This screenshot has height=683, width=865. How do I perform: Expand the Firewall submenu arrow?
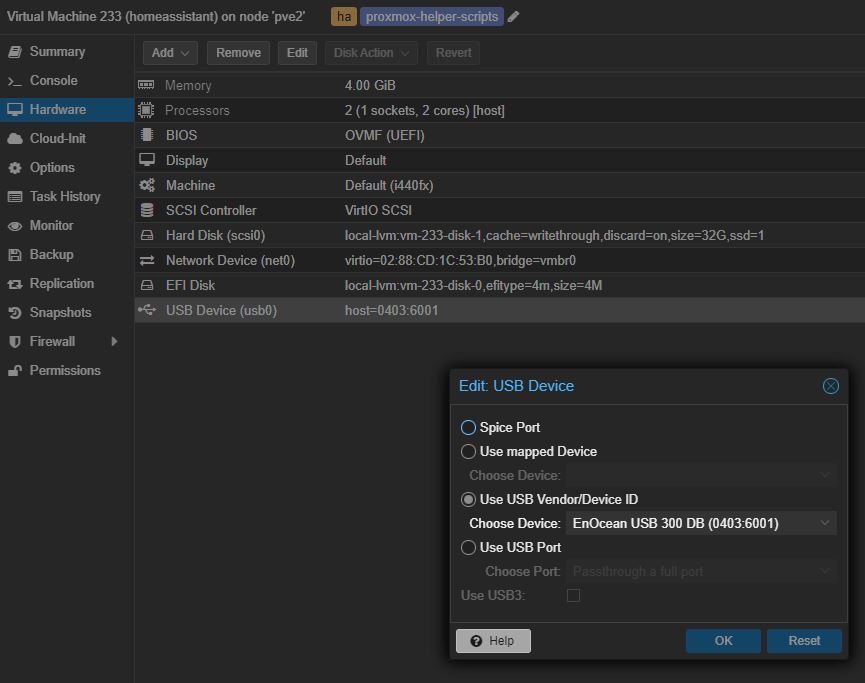pyautogui.click(x=114, y=342)
